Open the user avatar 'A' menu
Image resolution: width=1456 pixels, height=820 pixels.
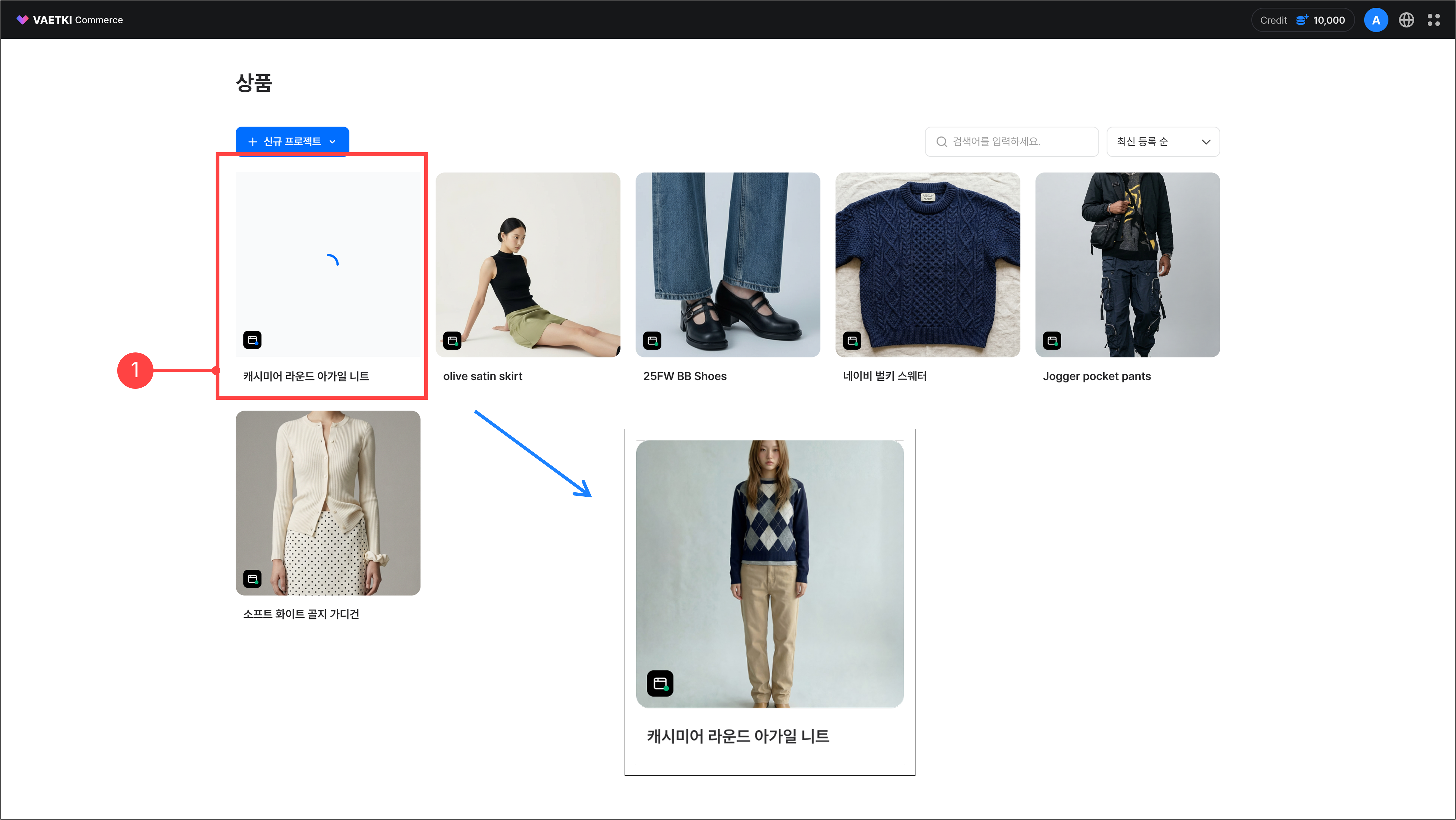point(1376,20)
